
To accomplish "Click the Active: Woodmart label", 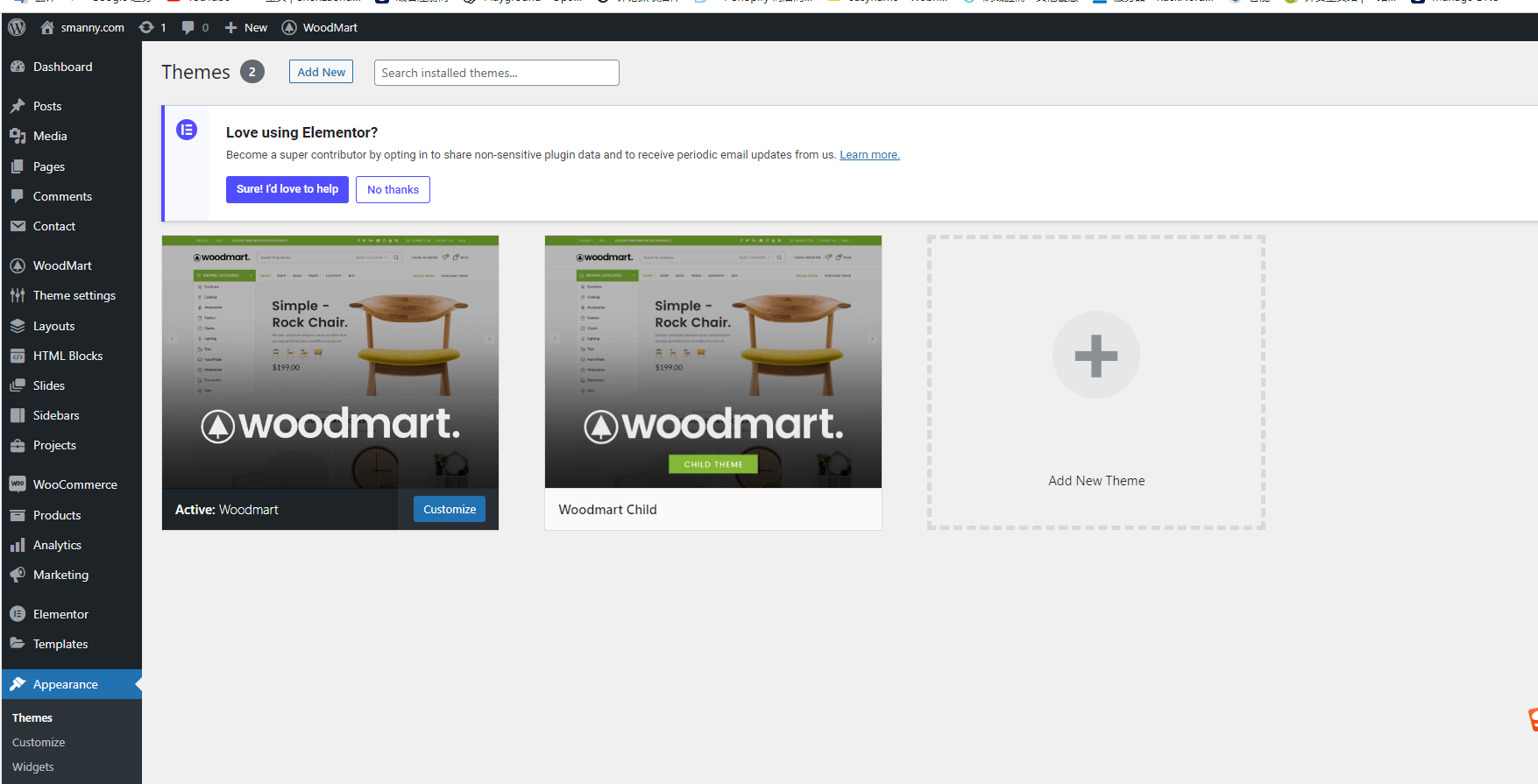I will point(227,510).
